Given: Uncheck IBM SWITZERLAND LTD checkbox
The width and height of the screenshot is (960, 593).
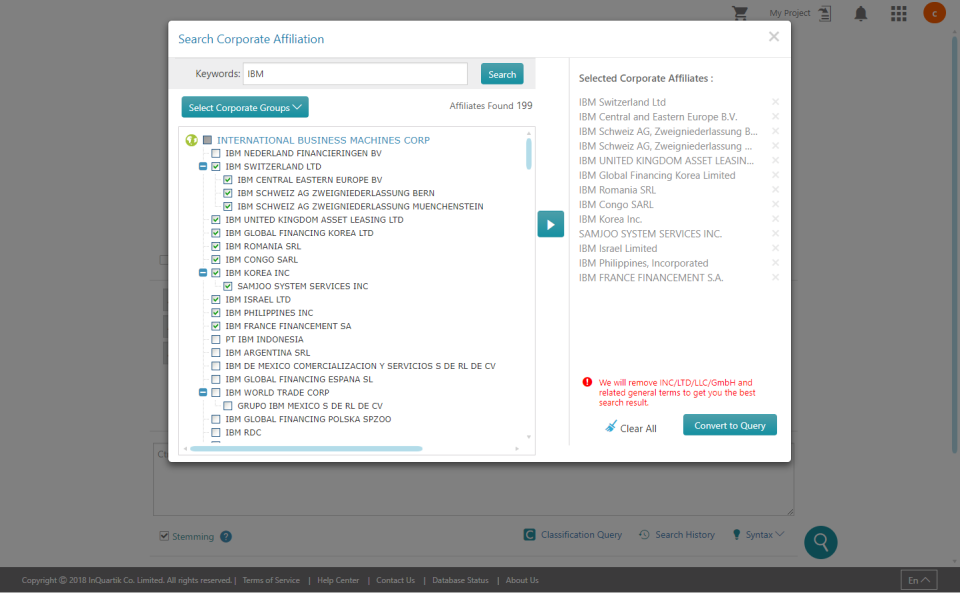Looking at the screenshot, I should [x=216, y=166].
